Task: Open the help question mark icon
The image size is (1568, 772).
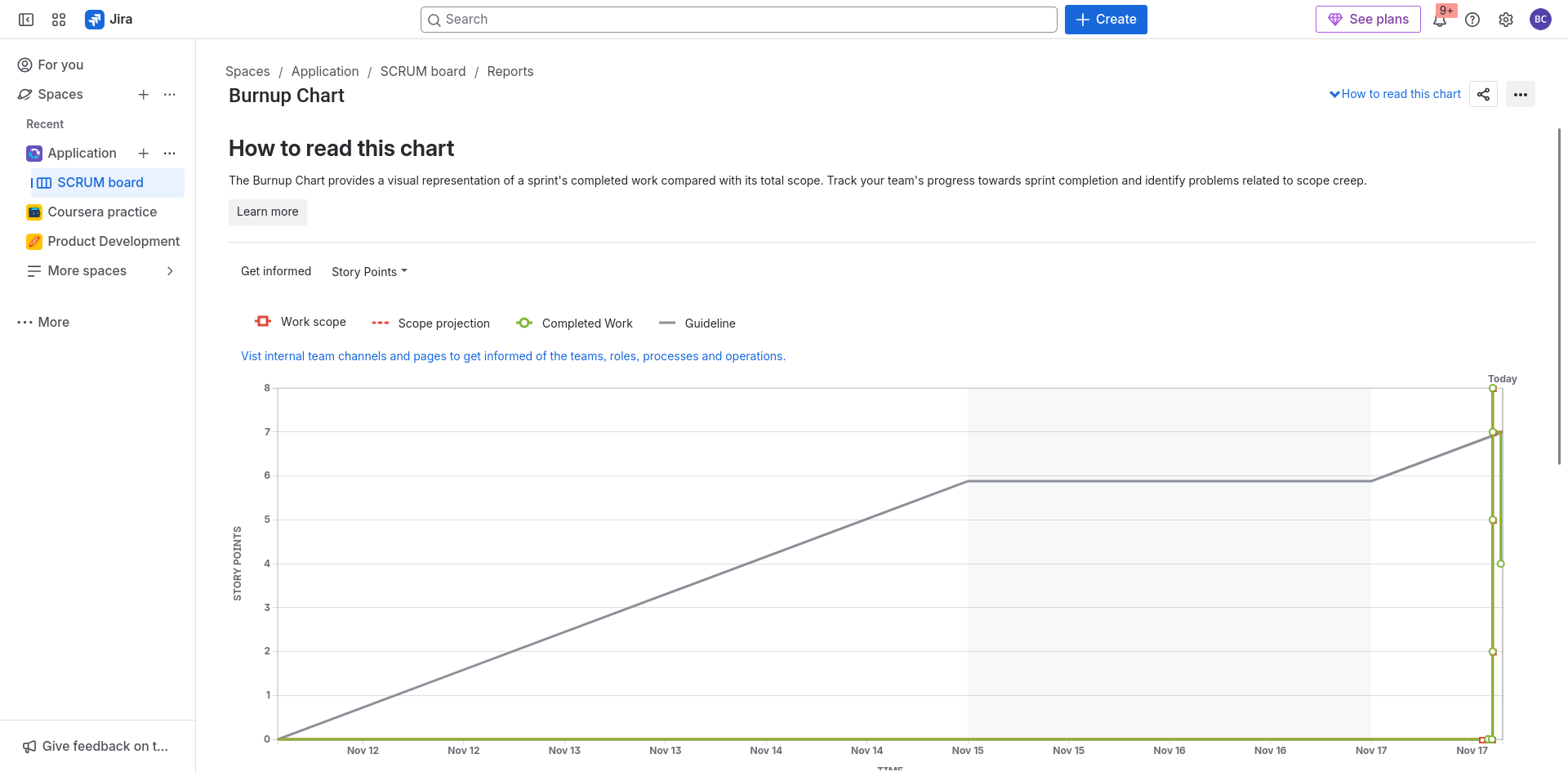Action: [1472, 20]
